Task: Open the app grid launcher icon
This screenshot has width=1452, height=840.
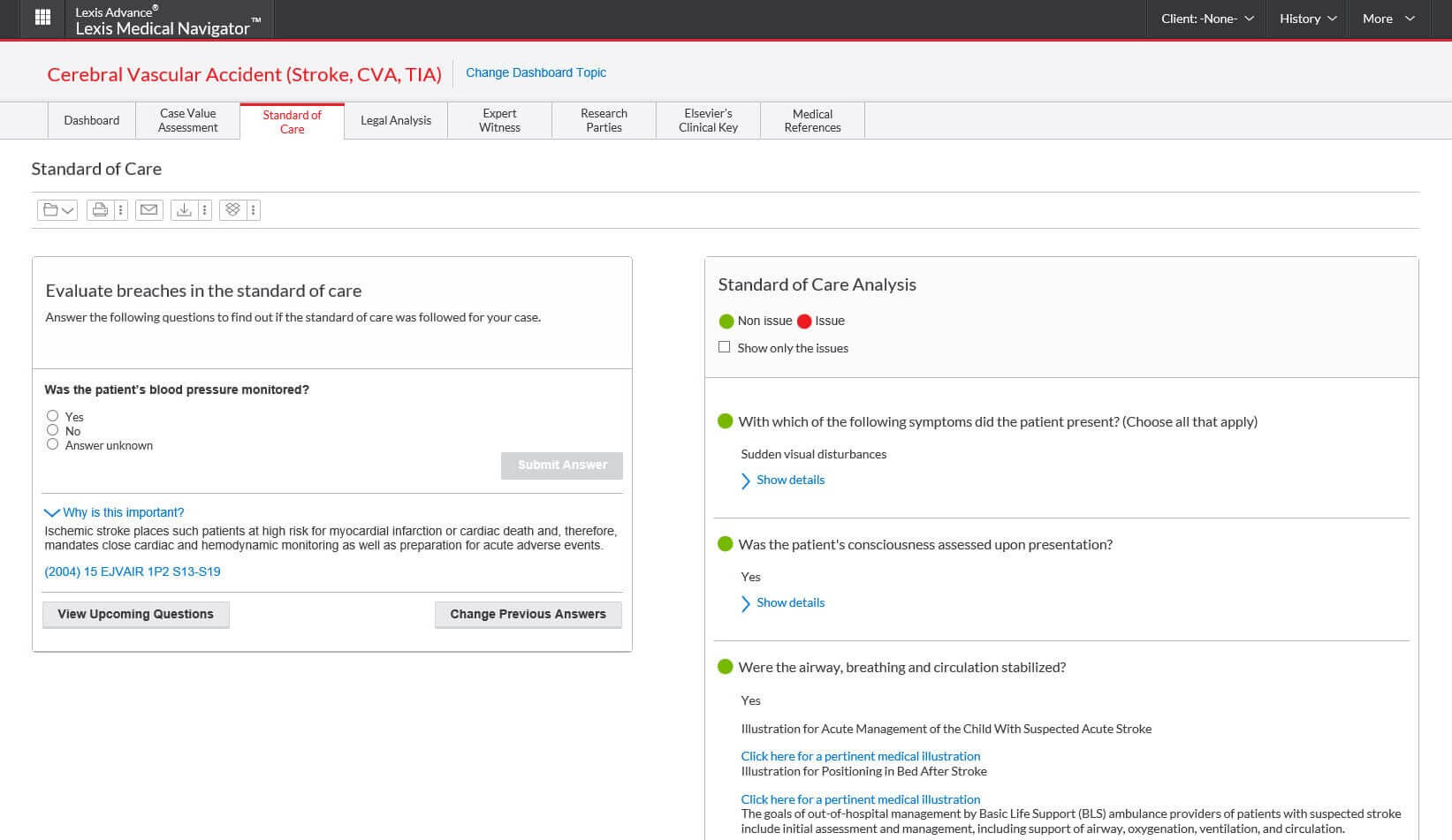Action: tap(42, 18)
